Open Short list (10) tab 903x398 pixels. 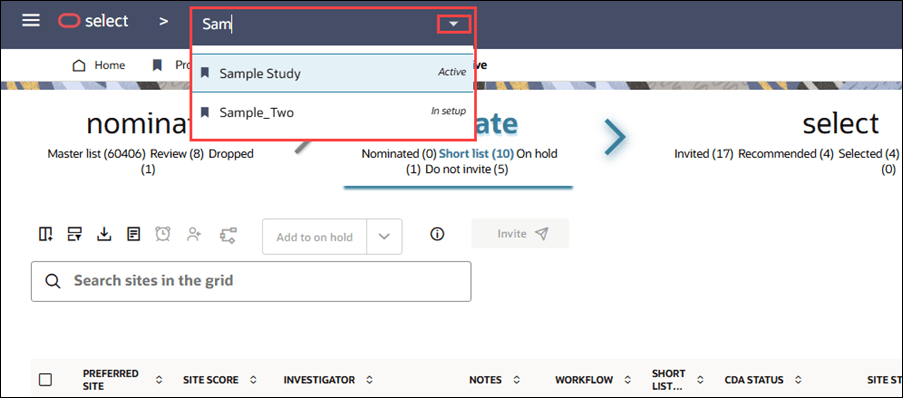point(476,154)
